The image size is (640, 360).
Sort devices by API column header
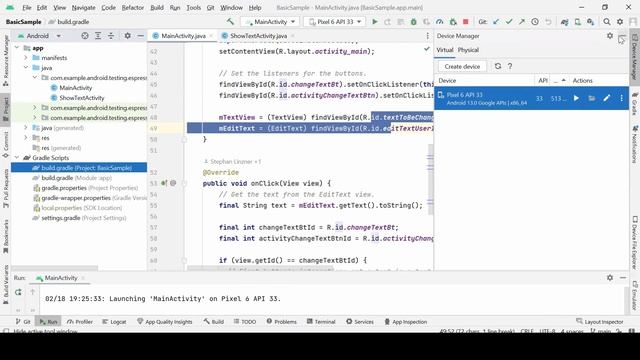(x=543, y=80)
